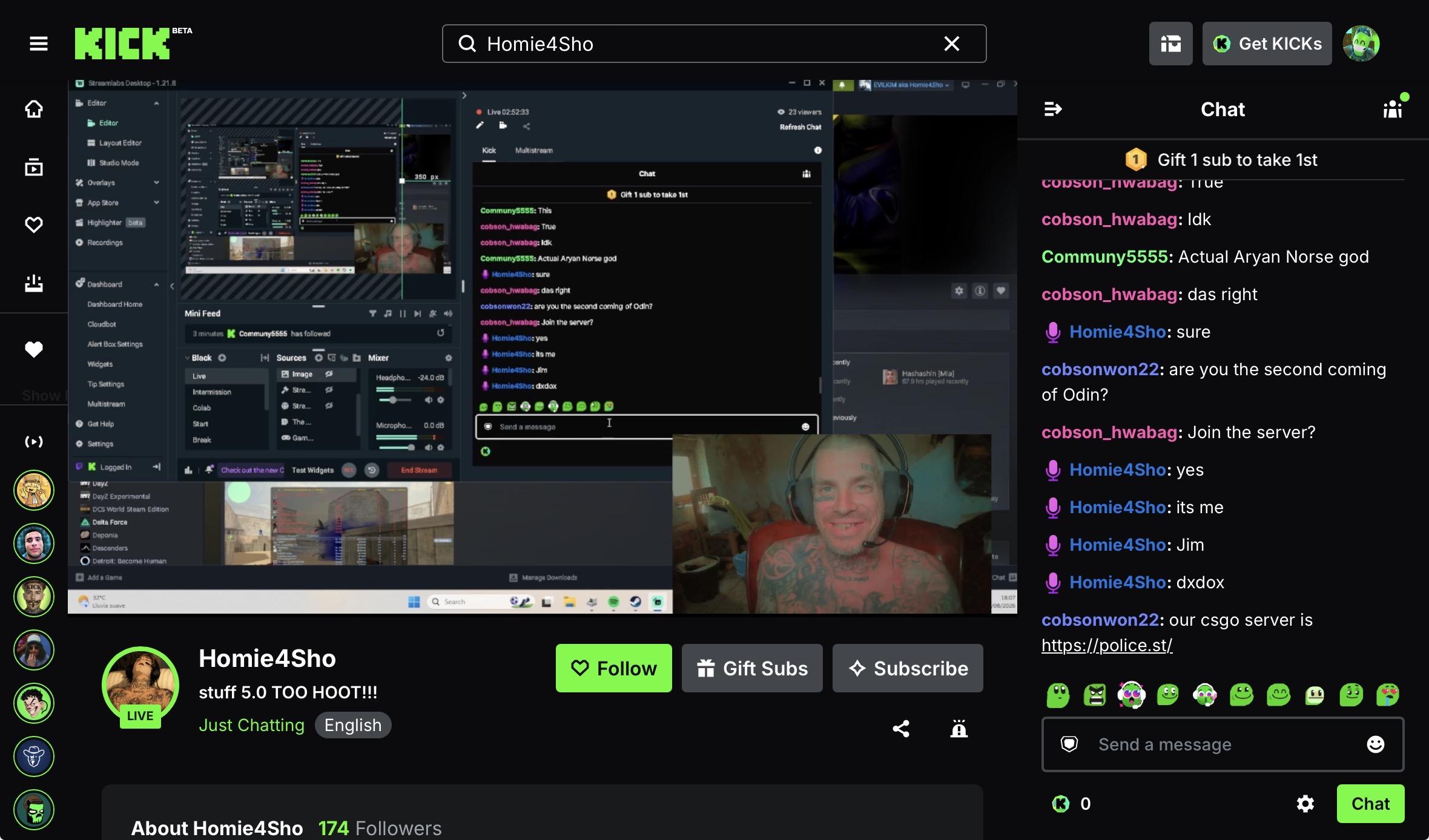
Task: Click Homie4Sho beside 'sure' in right chat panel
Action: pos(1118,332)
